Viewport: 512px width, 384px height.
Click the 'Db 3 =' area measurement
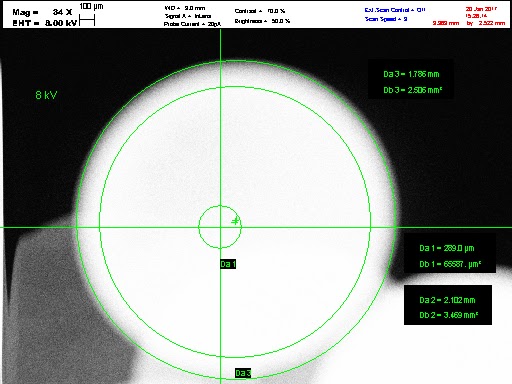(413, 90)
